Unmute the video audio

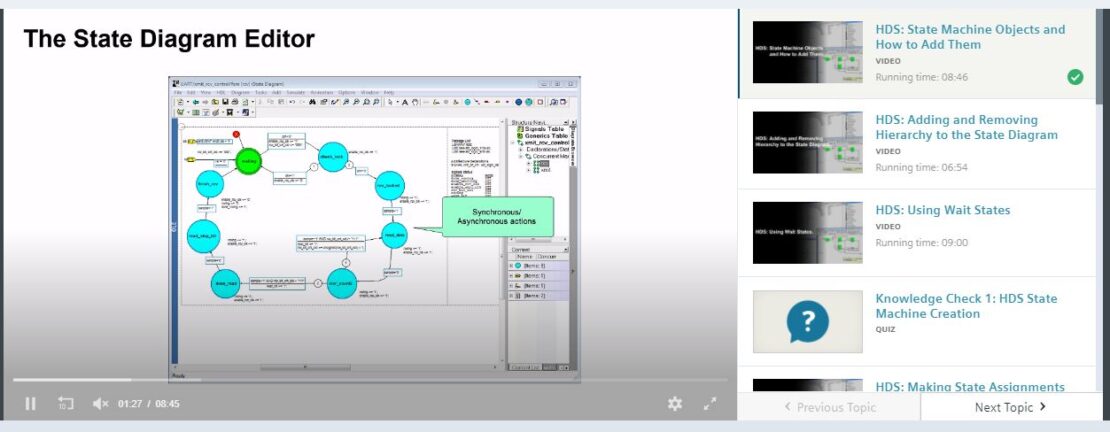click(x=100, y=404)
